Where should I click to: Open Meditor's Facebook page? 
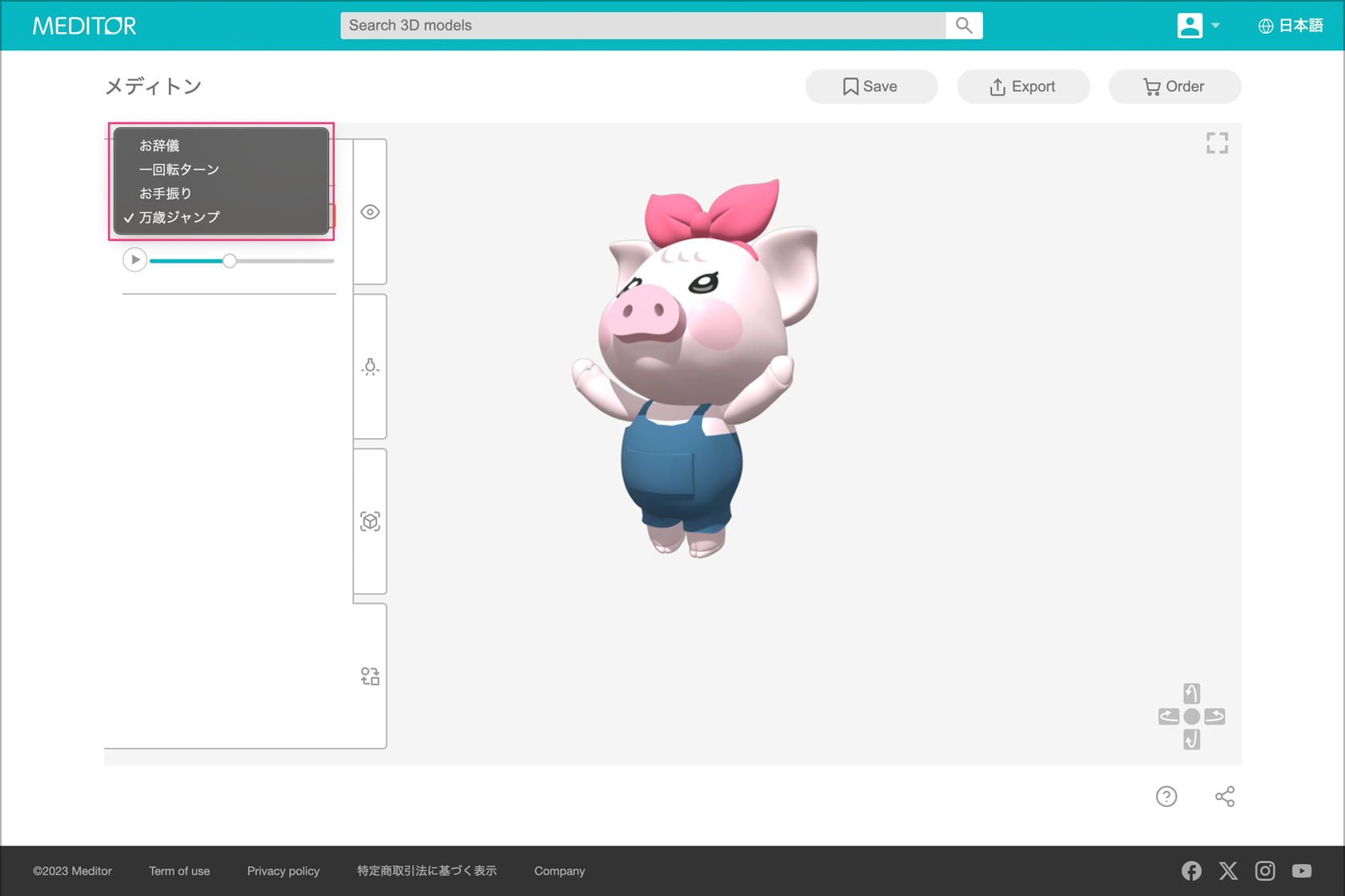click(1191, 870)
